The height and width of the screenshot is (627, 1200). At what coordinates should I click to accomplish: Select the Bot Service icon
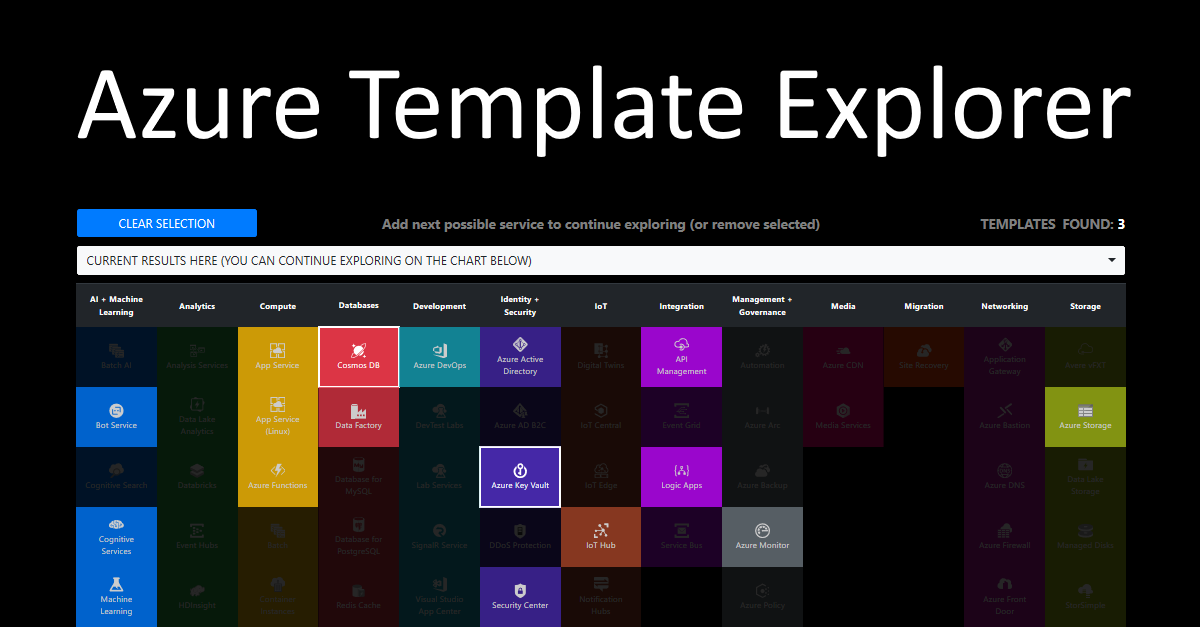click(116, 417)
